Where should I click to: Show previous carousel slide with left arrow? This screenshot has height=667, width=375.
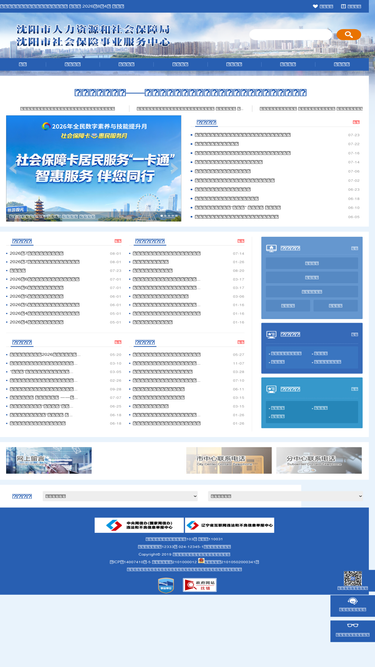(13, 169)
